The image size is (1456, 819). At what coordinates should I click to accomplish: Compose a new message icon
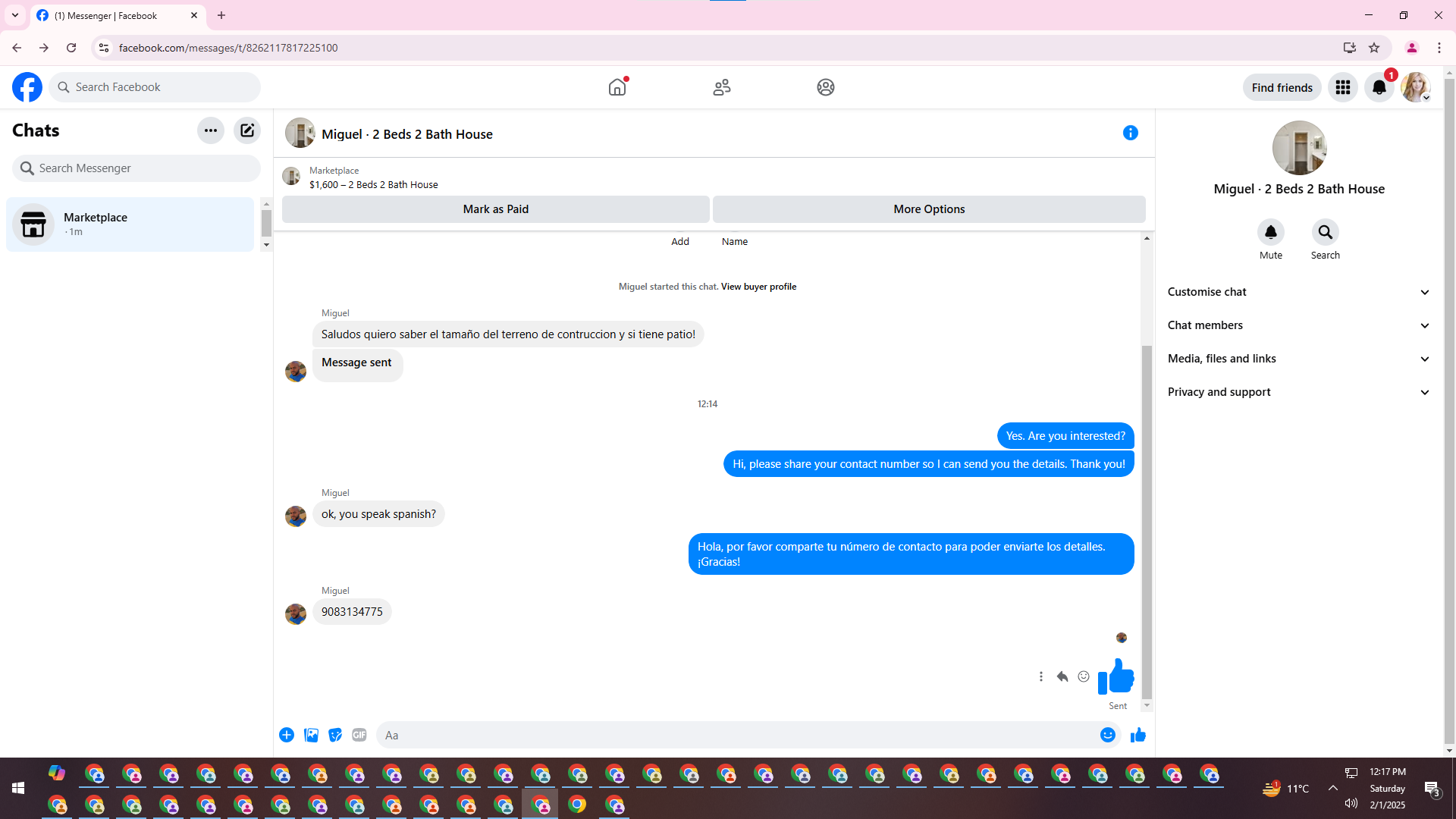[247, 130]
